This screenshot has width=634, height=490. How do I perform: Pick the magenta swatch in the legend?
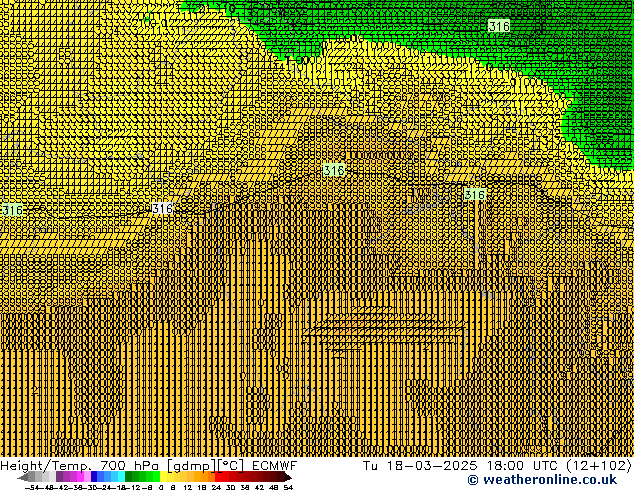pos(80,476)
